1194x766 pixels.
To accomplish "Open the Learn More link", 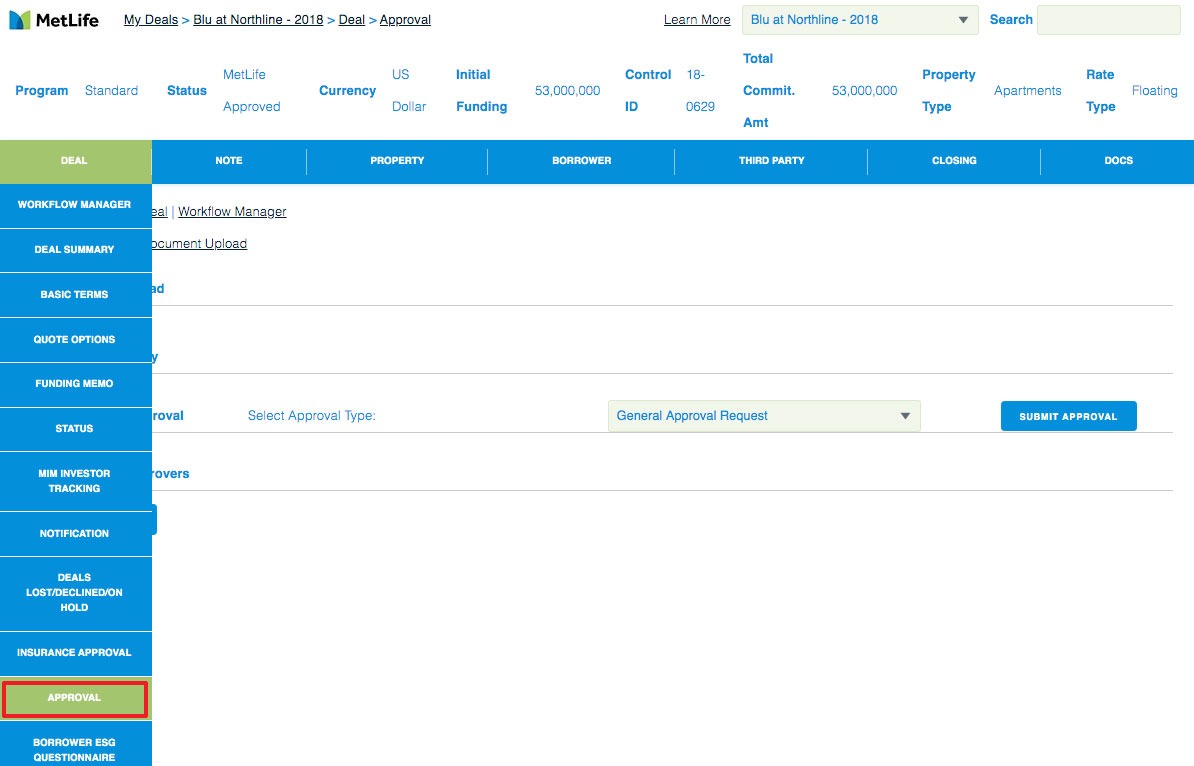I will [697, 20].
